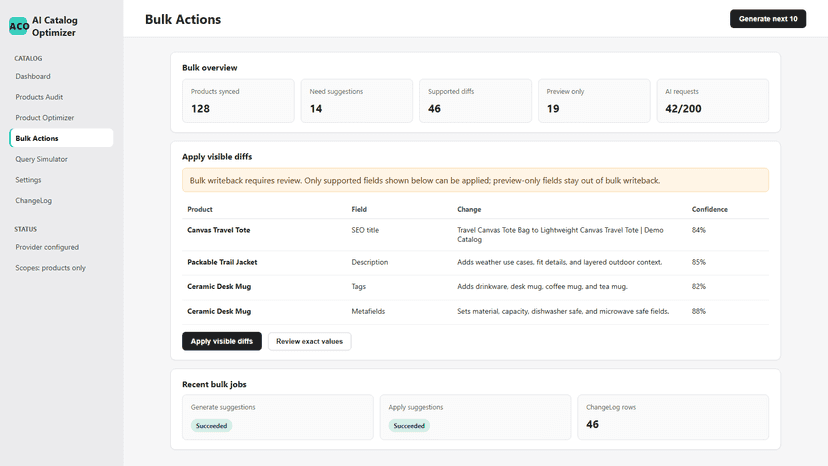828x466 pixels.
Task: Click the Recent bulk jobs heading
Action: point(214,384)
